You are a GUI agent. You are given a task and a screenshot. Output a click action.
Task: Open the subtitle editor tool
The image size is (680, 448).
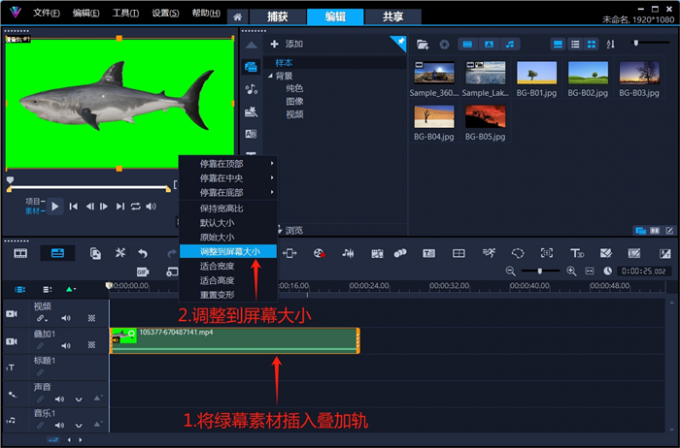click(428, 253)
